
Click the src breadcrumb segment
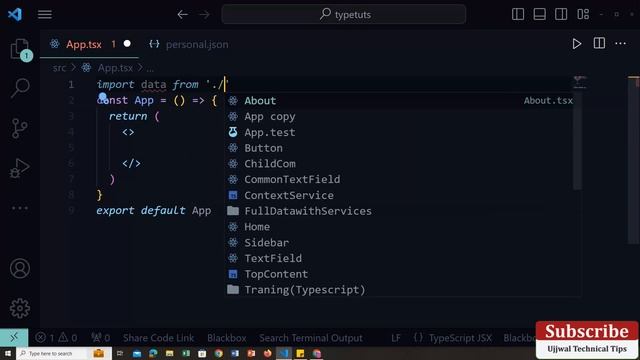(x=59, y=68)
